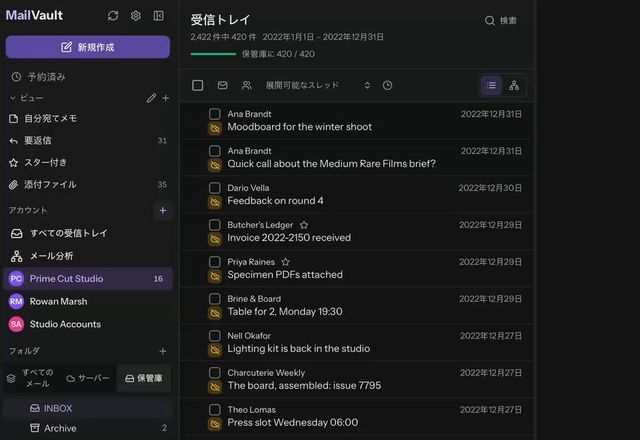Open Lighting kit is back in the studio
This screenshot has width=640, height=440.
click(357, 342)
